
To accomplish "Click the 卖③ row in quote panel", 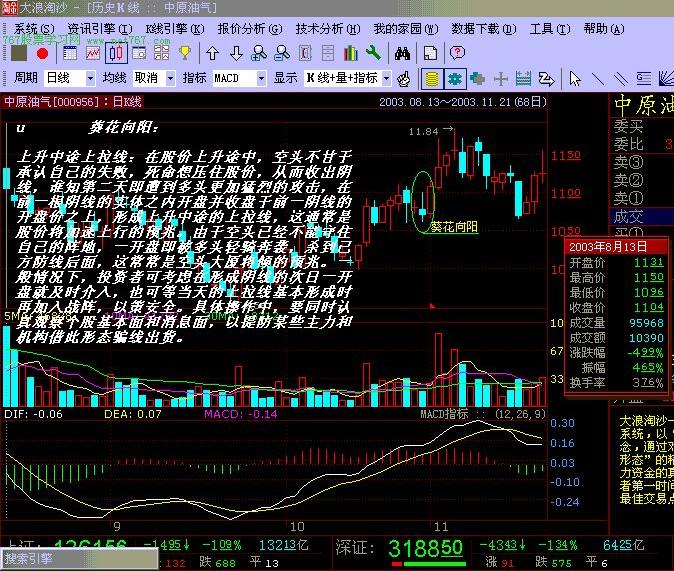I will pyautogui.click(x=641, y=163).
